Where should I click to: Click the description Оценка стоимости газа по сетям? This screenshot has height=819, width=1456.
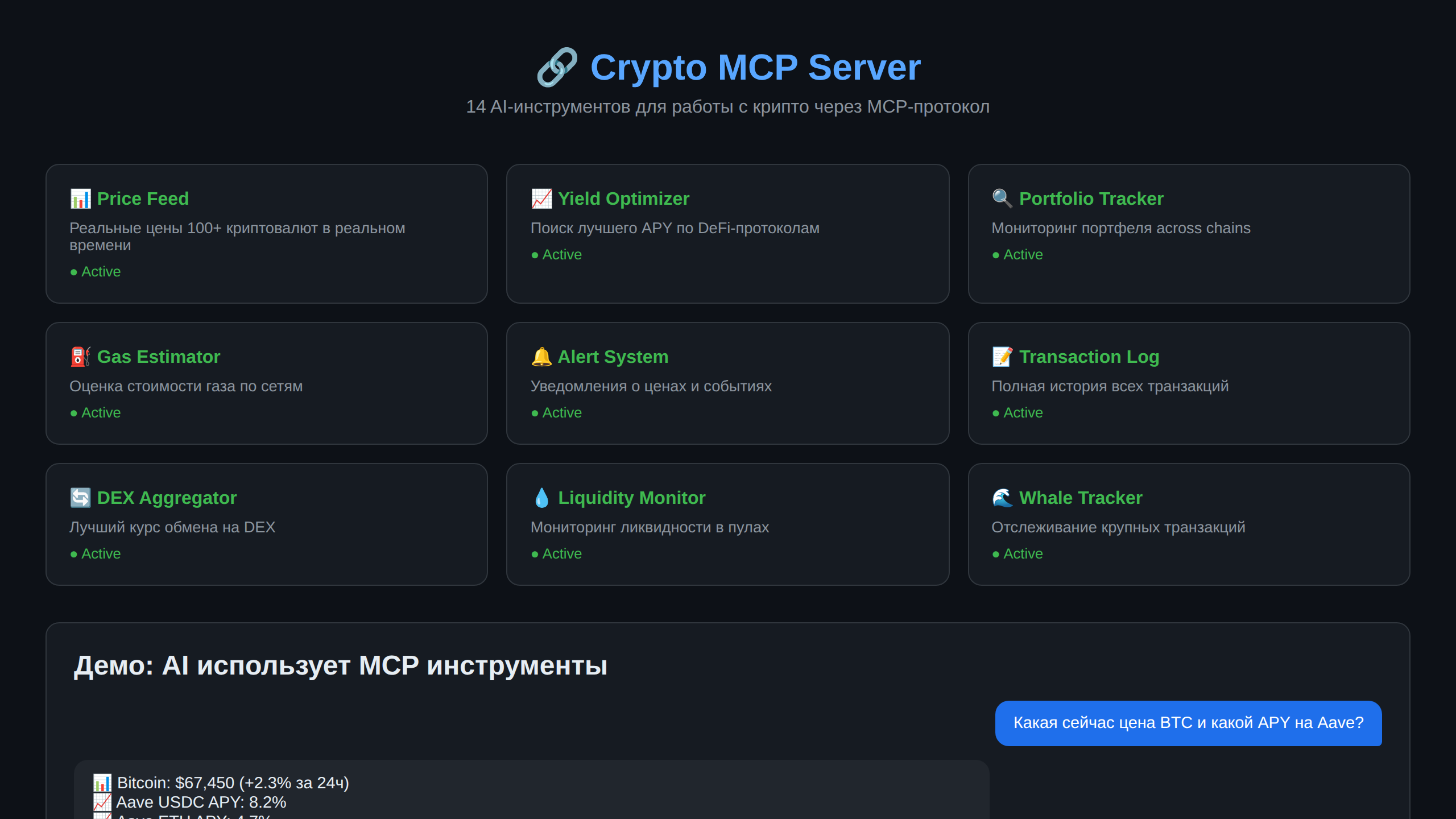tap(186, 386)
